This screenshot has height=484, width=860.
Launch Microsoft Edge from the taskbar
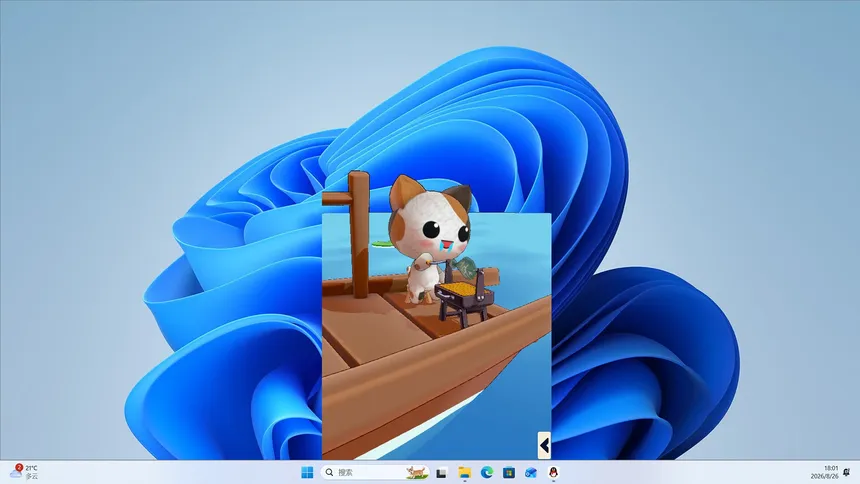486,472
